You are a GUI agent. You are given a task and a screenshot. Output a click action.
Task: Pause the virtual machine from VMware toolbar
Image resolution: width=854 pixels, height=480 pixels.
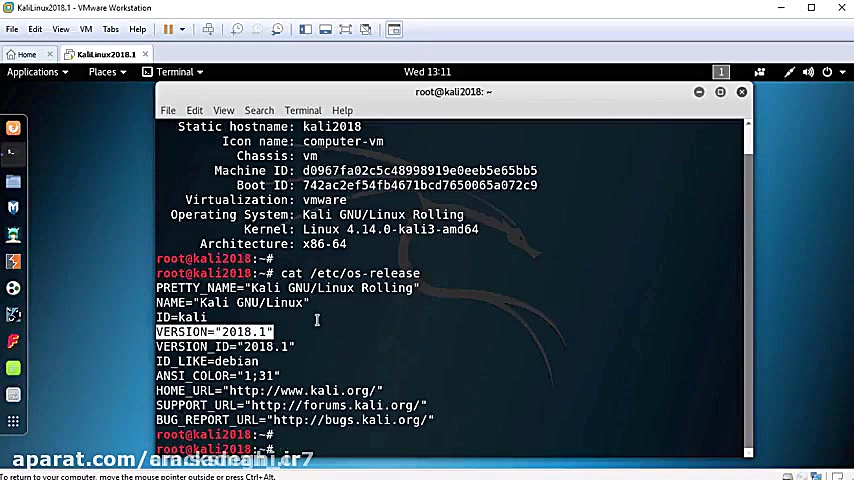(x=168, y=29)
